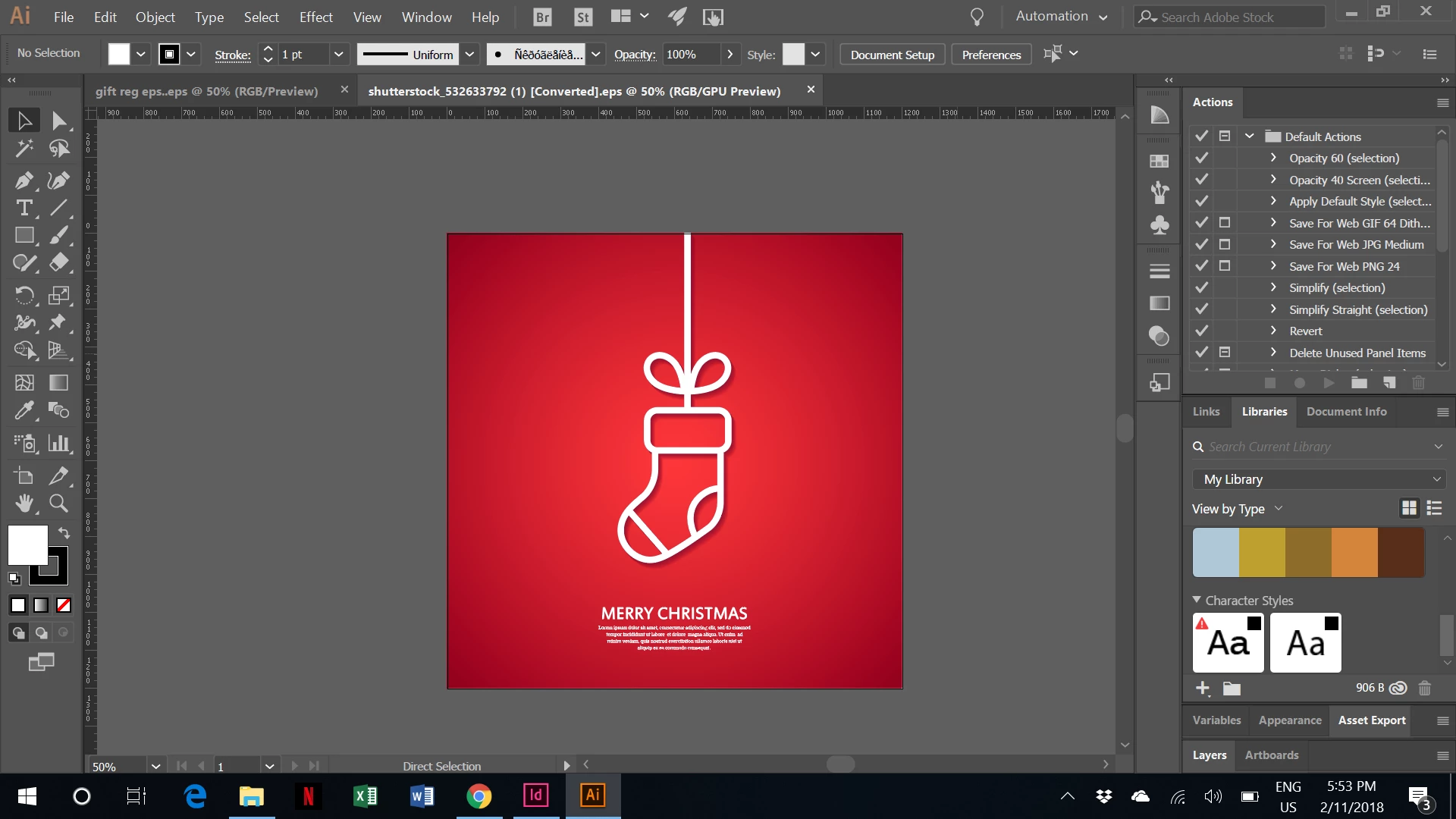
Task: Select the Hand tool
Action: click(24, 503)
